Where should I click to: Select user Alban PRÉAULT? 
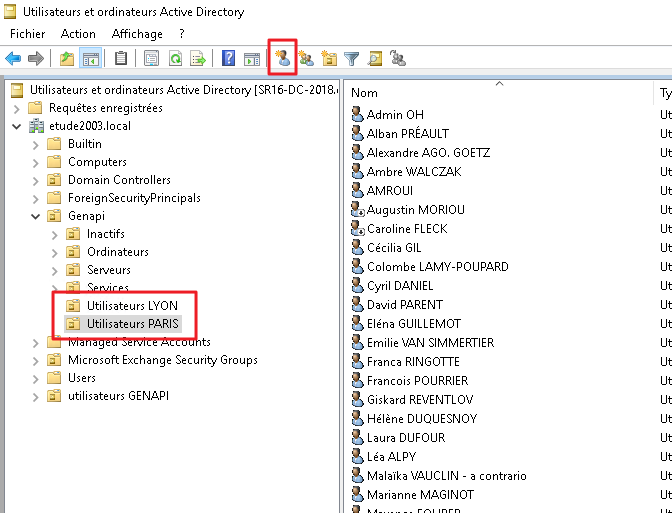click(x=408, y=134)
